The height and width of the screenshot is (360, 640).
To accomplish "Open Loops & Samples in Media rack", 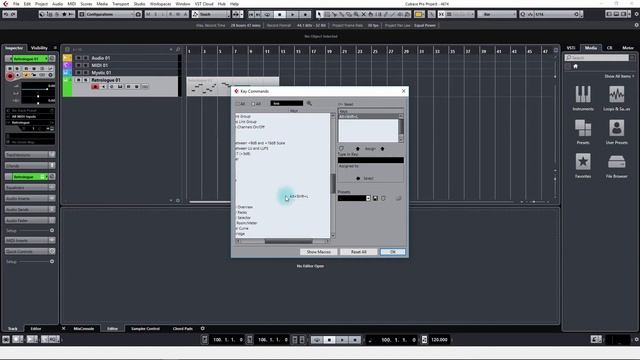I will [x=616, y=98].
